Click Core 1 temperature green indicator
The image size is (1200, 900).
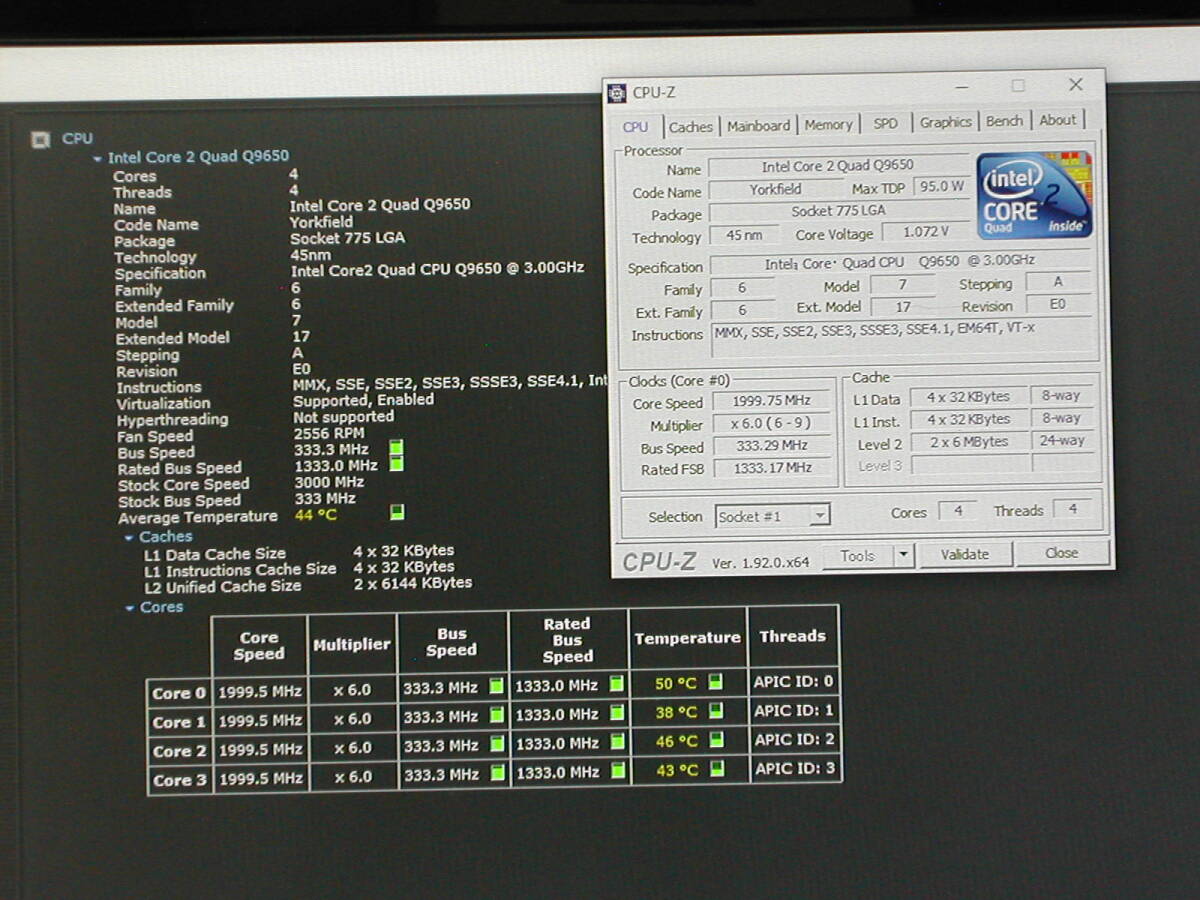tap(715, 712)
